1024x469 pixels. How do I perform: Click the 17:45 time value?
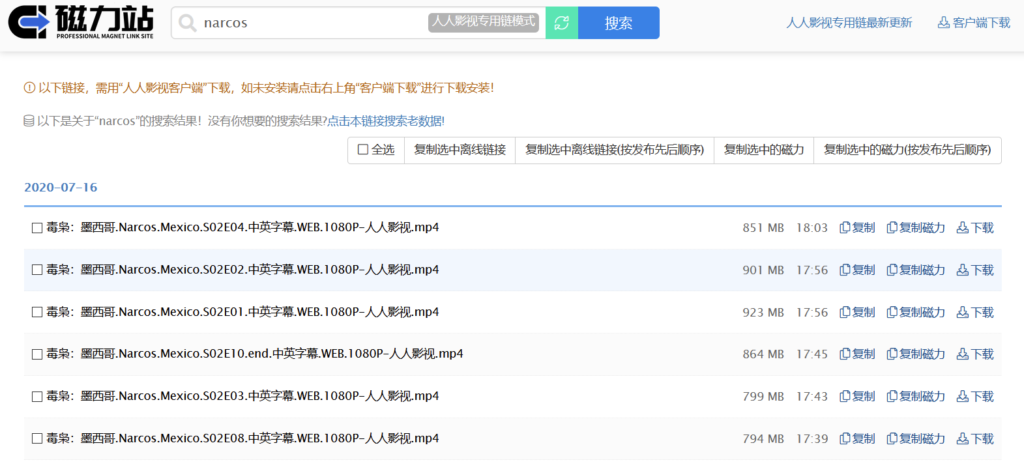pos(812,354)
